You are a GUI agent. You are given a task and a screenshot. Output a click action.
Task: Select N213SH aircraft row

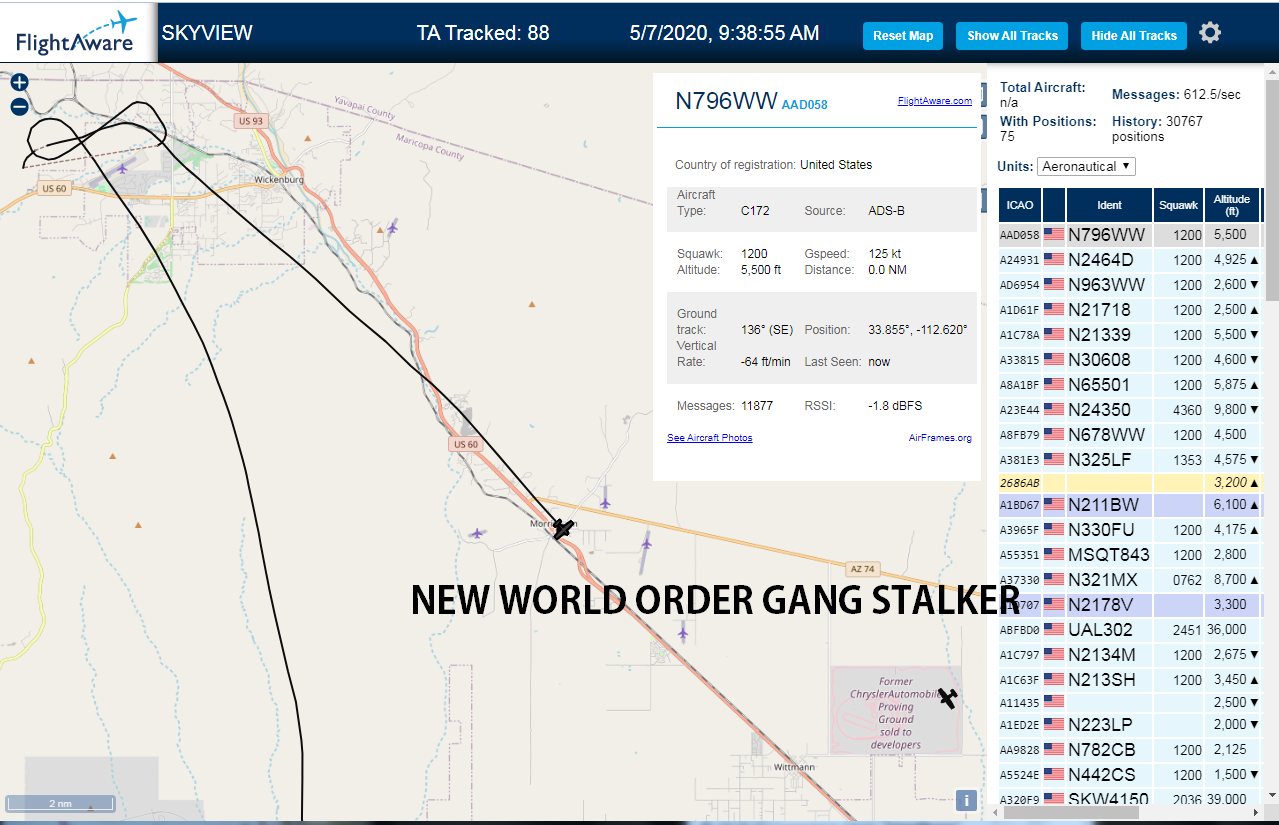click(1130, 680)
